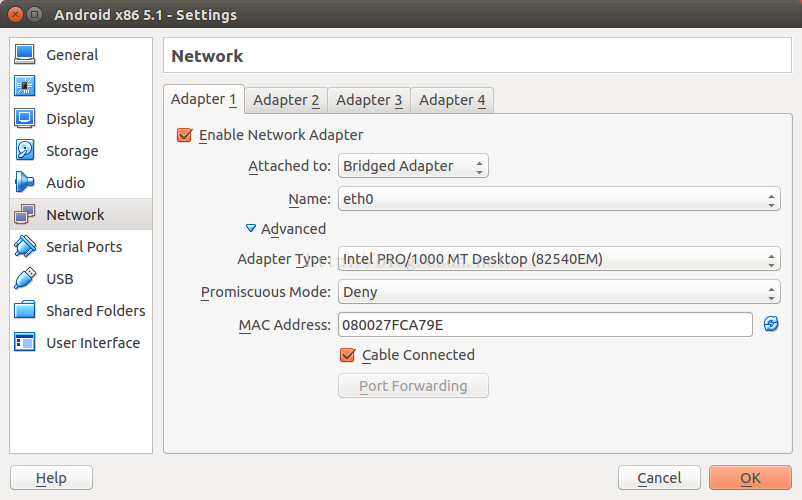This screenshot has width=802, height=500.
Task: Open Display settings screen icon
Action: [25, 119]
